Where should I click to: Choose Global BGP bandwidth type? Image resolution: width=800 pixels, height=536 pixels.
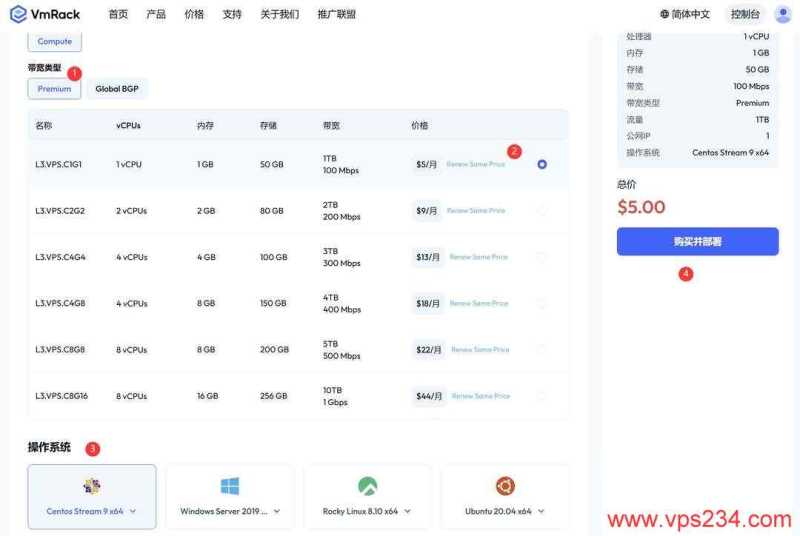[x=117, y=89]
